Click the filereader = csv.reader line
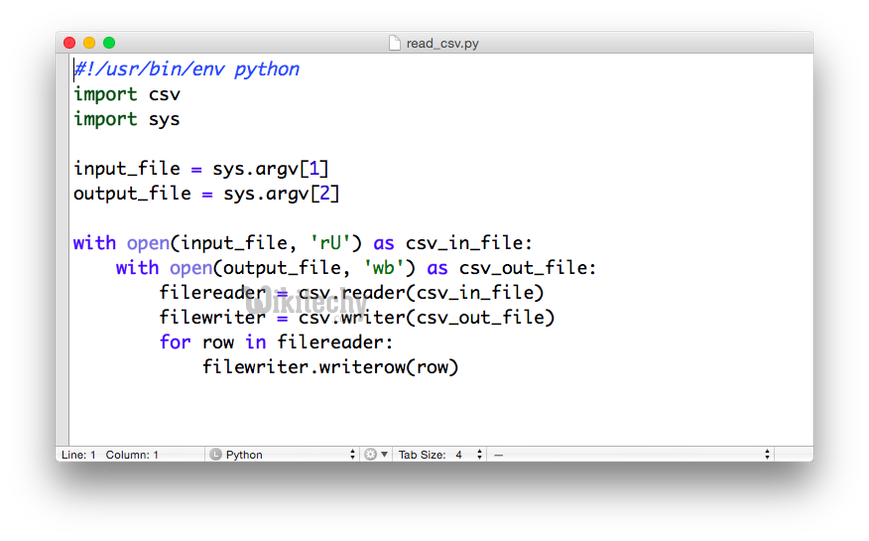Image resolution: width=869 pixels, height=541 pixels. (351, 293)
